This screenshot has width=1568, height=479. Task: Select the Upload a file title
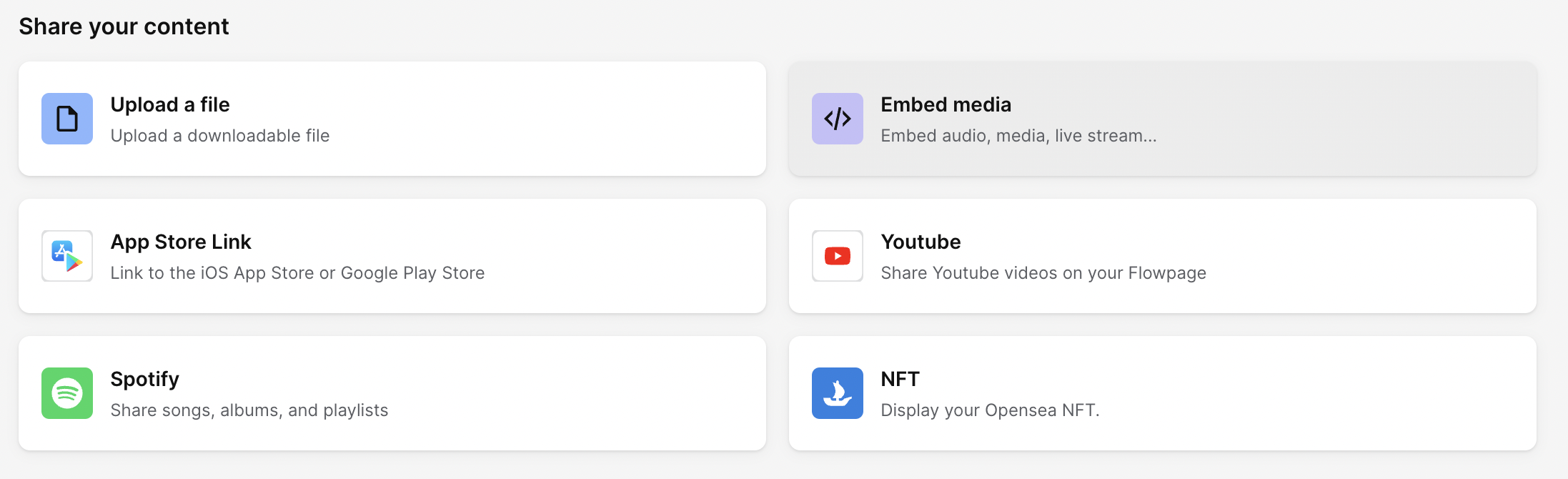pos(170,104)
